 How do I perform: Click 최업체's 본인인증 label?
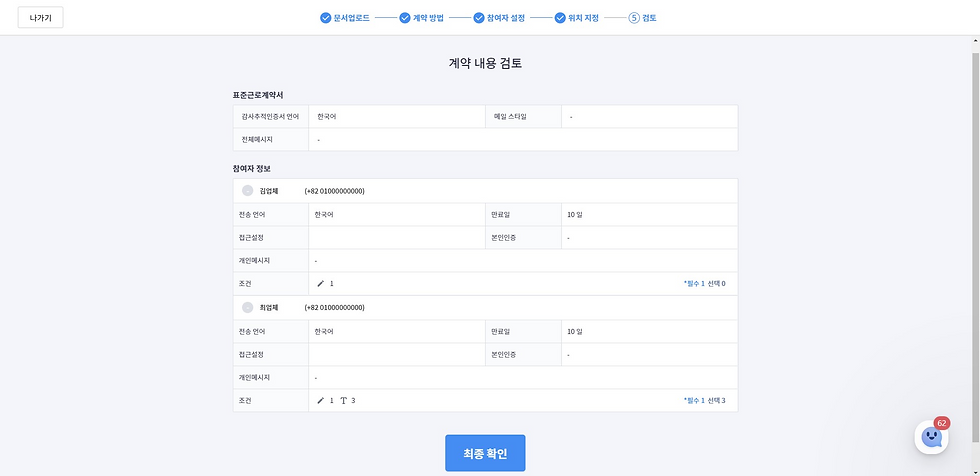(504, 355)
